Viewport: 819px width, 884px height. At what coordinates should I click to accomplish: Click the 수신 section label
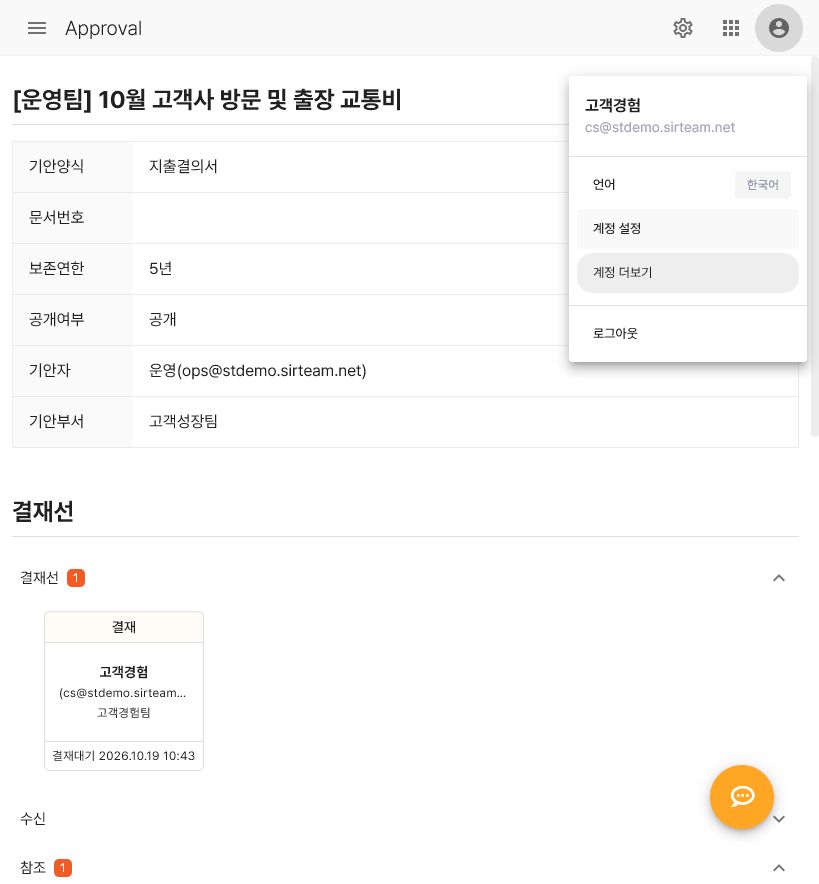(33, 819)
